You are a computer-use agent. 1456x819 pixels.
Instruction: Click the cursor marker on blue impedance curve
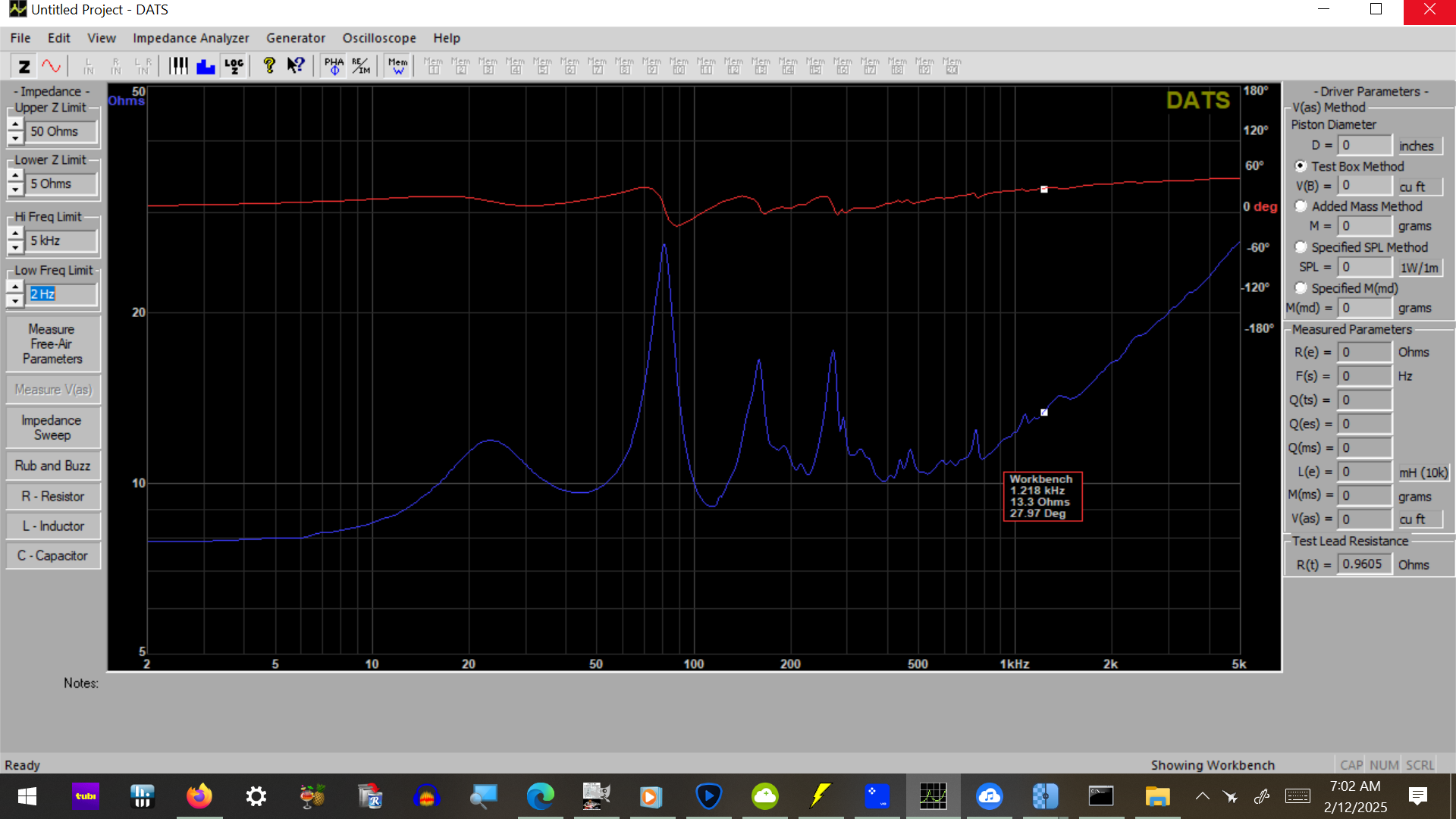click(x=1044, y=413)
